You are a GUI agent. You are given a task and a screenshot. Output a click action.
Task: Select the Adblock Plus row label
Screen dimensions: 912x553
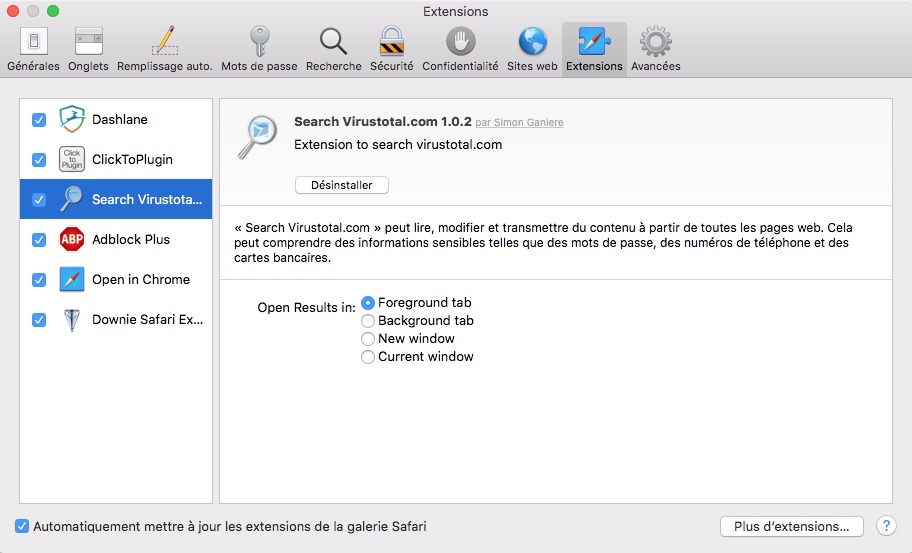pos(131,239)
